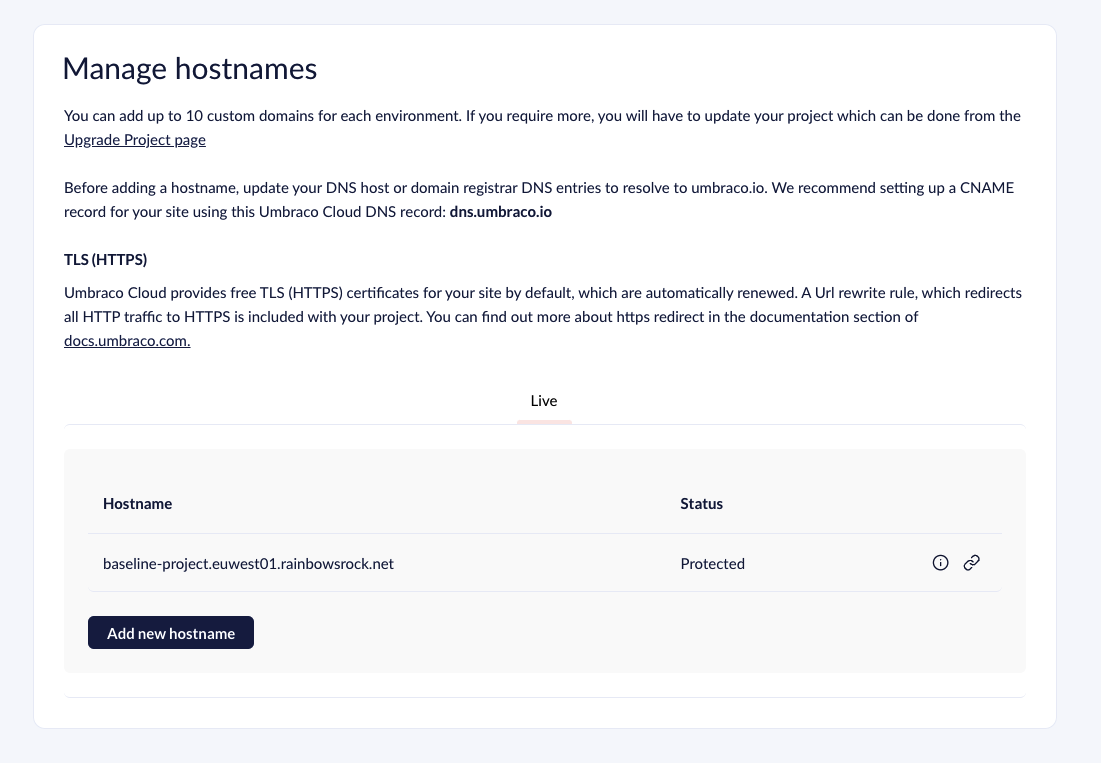The width and height of the screenshot is (1101, 763).
Task: Click the red indicator under the Live tab
Action: [543, 424]
